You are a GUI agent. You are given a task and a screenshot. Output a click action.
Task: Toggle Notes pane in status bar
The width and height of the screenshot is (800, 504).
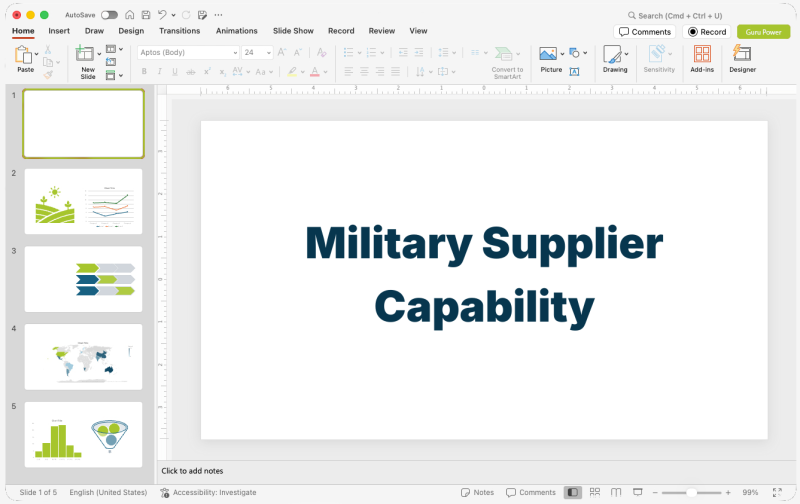[x=477, y=492]
